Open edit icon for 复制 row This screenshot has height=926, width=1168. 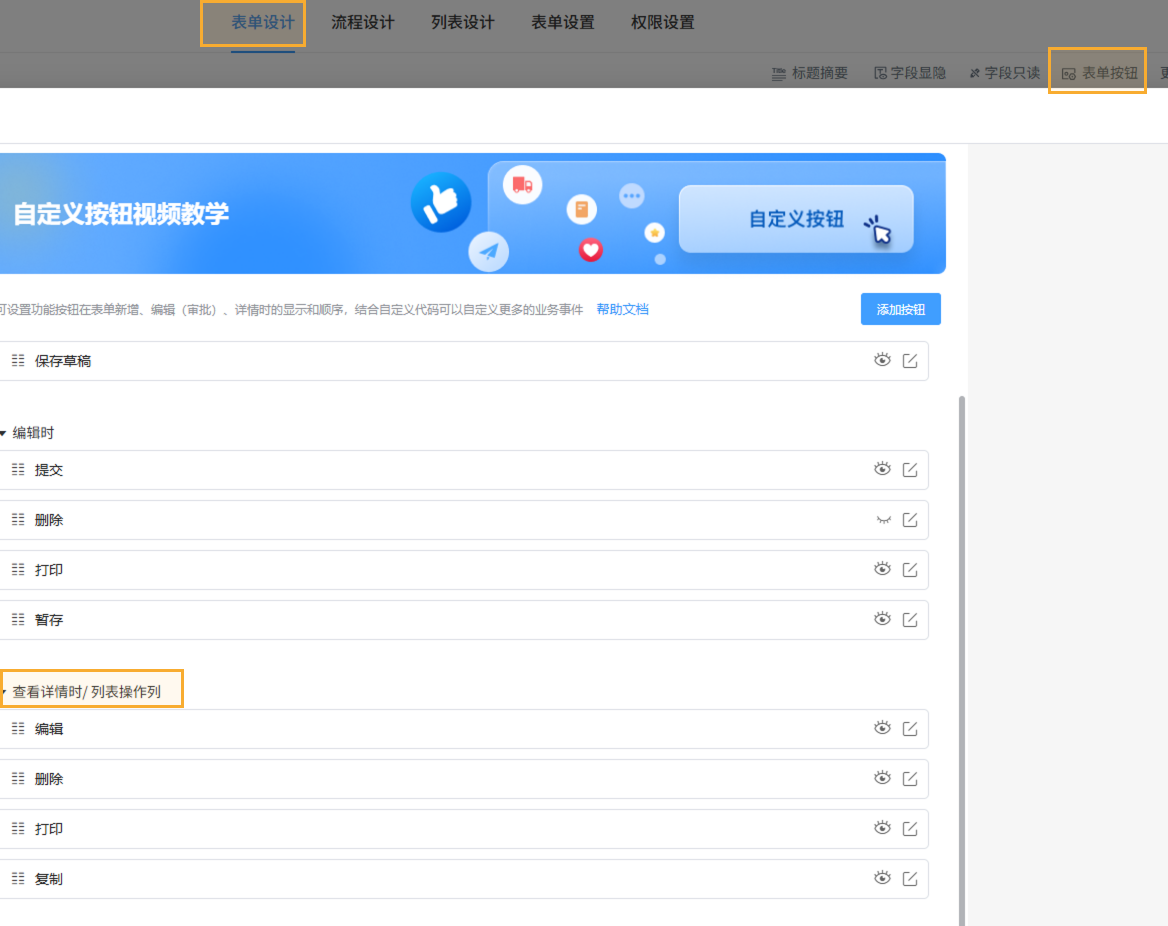pos(910,878)
